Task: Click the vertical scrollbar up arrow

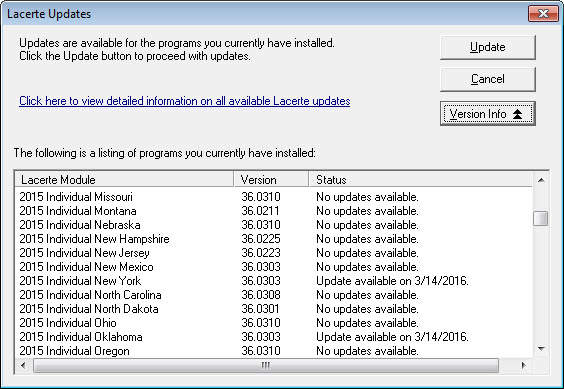Action: pyautogui.click(x=541, y=180)
